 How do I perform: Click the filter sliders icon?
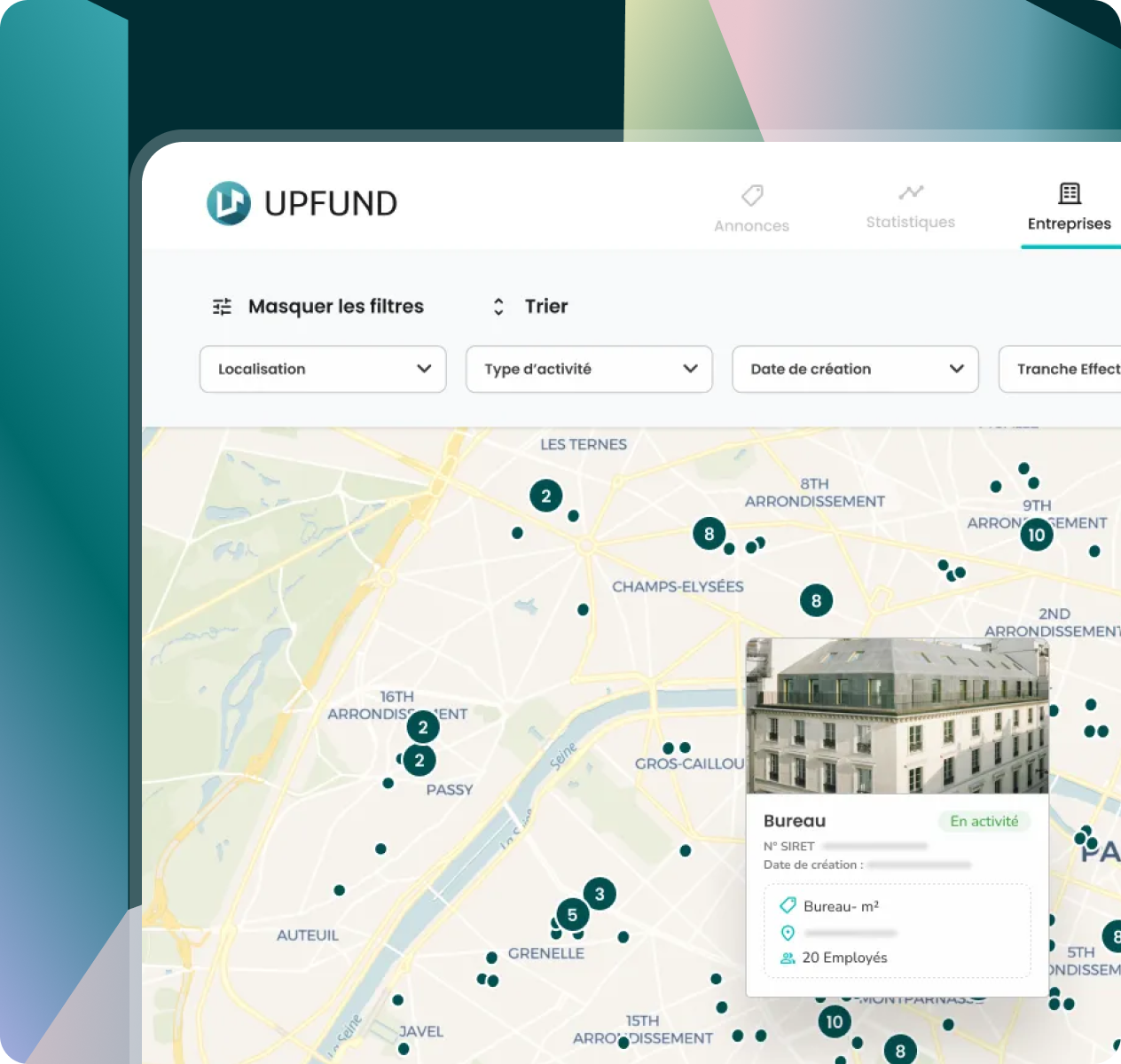coord(222,307)
